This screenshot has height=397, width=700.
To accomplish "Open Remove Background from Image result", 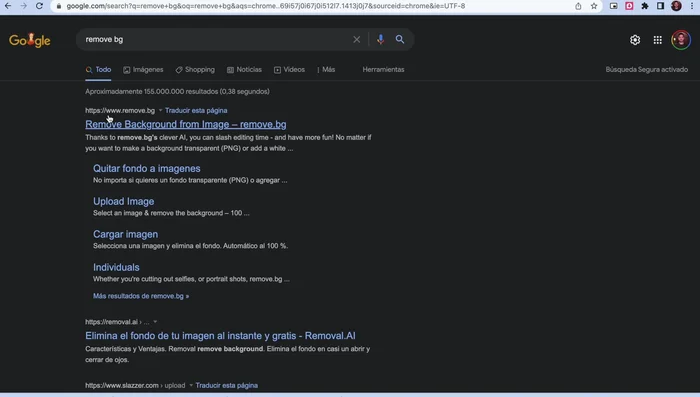I will coord(186,125).
